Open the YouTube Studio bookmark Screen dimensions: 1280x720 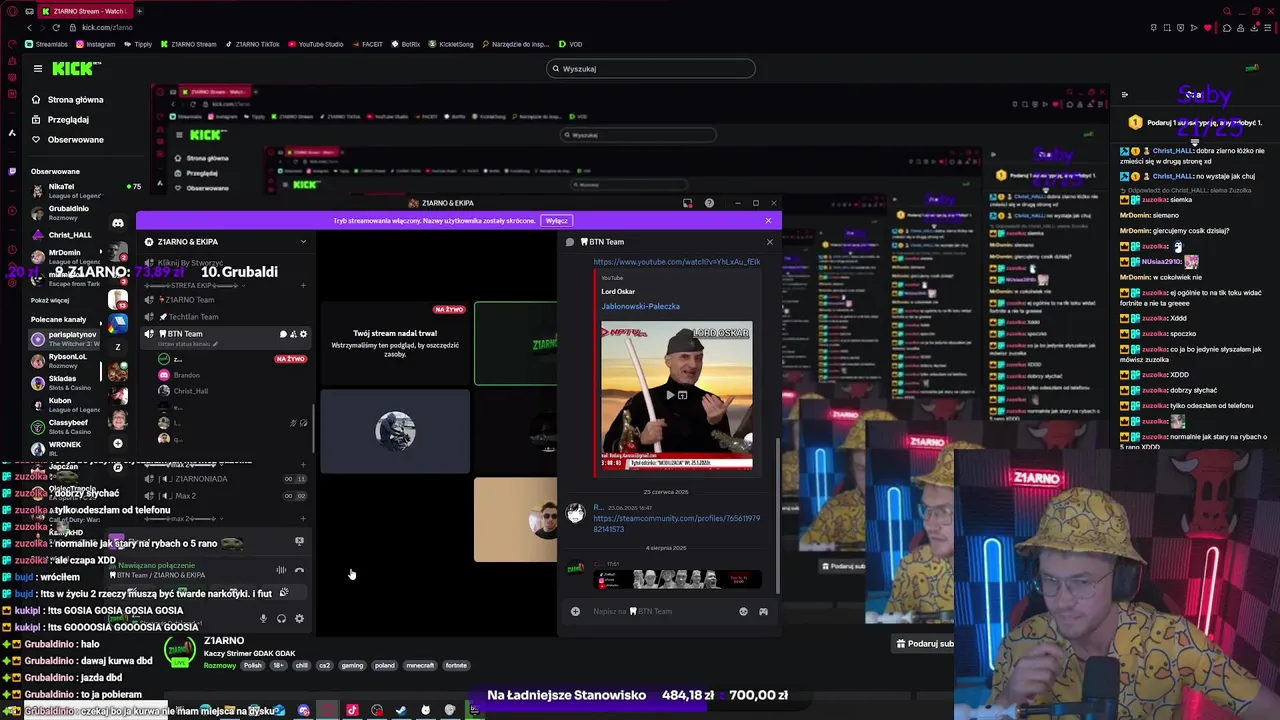pos(315,44)
